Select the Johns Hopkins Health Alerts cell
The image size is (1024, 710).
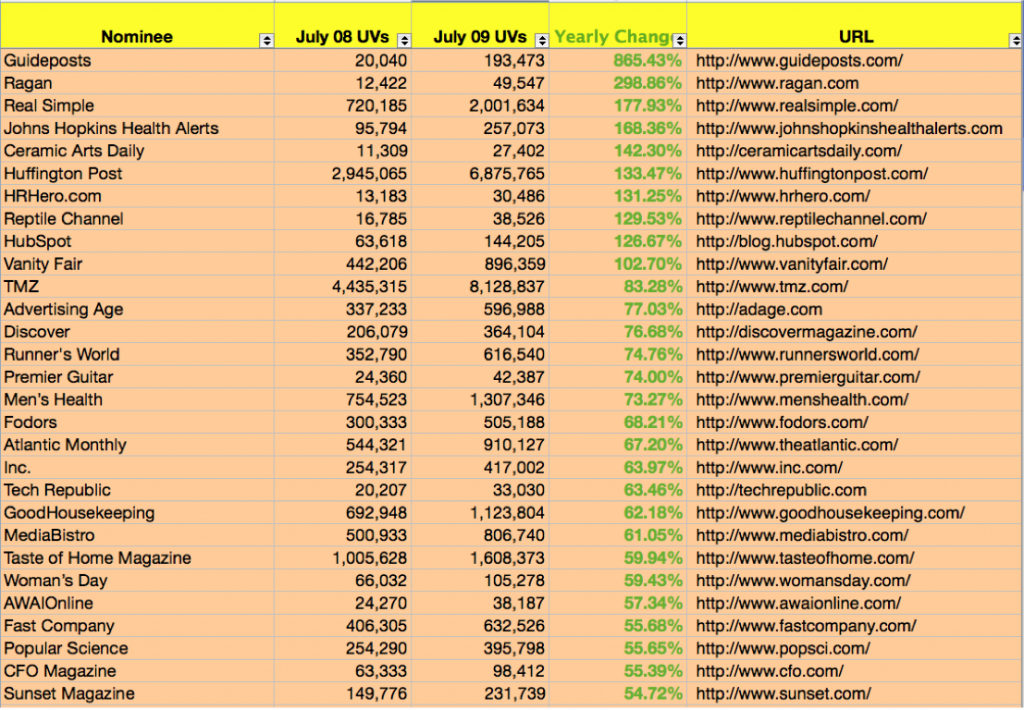pos(111,128)
